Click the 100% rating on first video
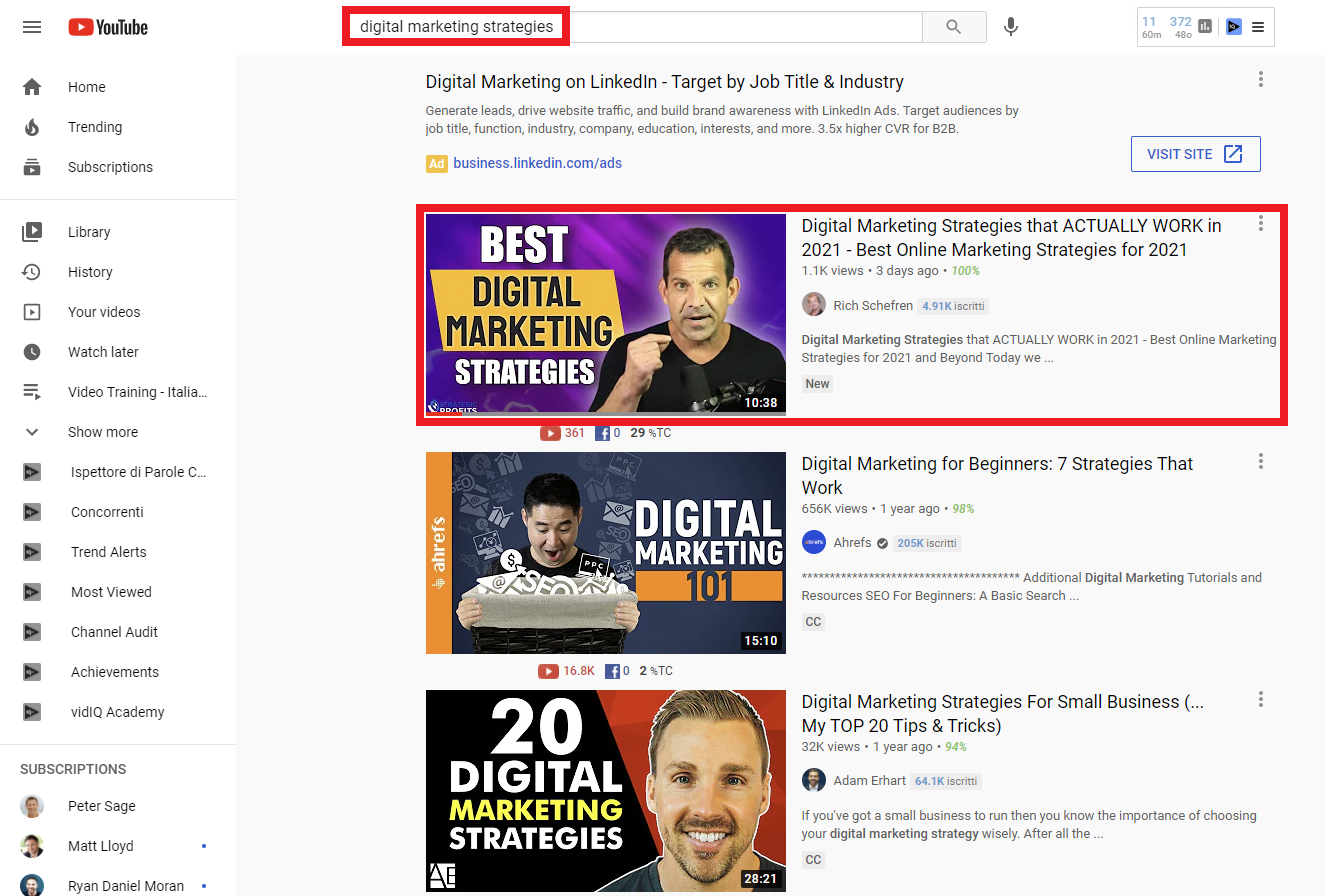1325x896 pixels. [965, 271]
